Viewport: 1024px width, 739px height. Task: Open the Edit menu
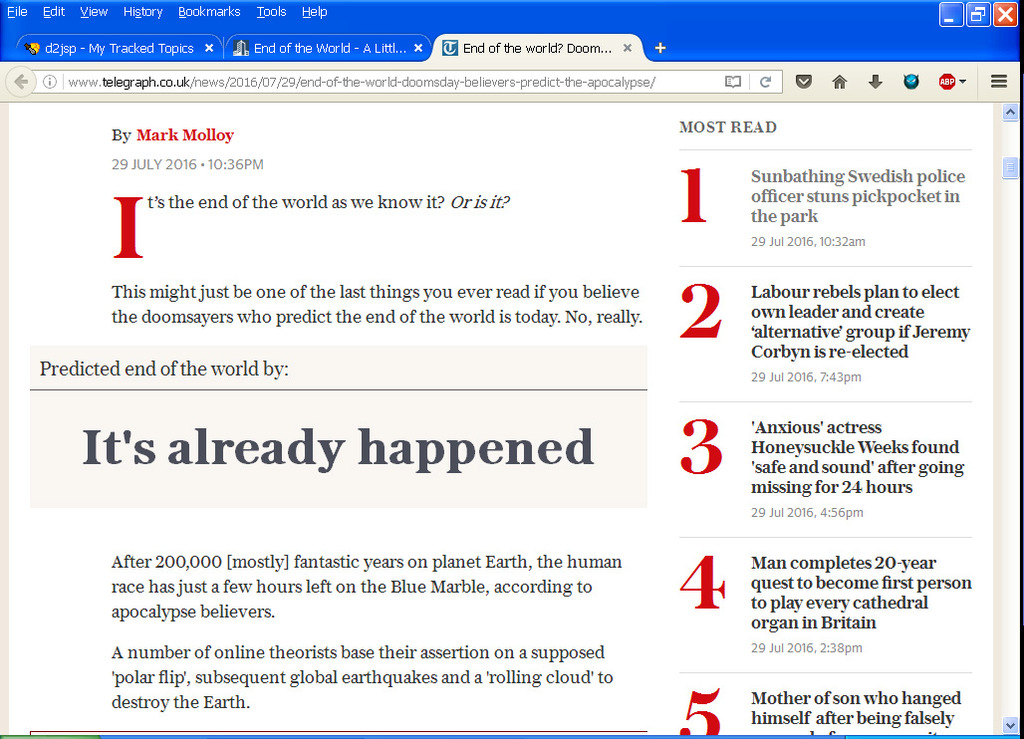(x=54, y=12)
